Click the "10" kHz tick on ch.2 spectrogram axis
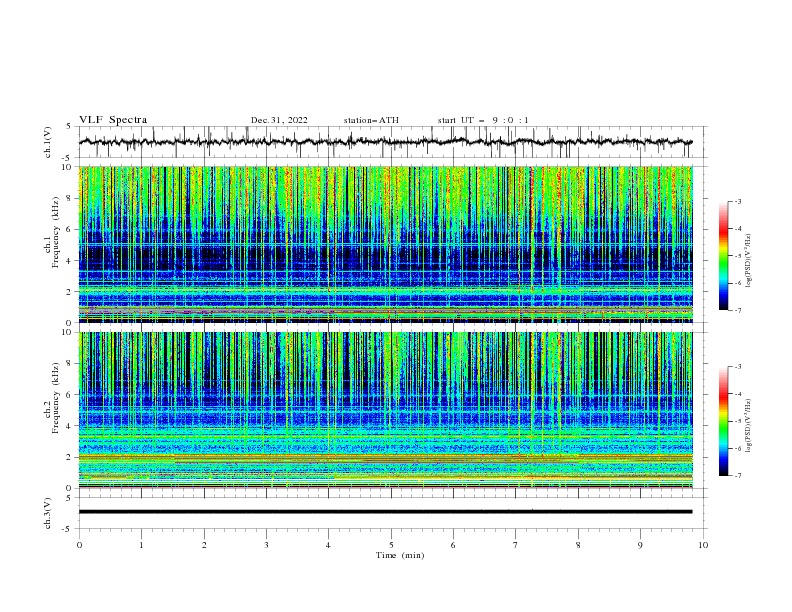The height and width of the screenshot is (612, 792). [x=68, y=332]
